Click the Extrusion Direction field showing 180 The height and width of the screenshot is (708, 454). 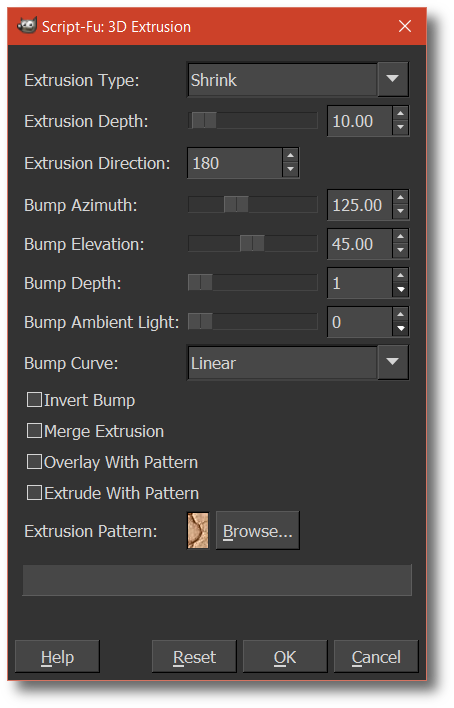[235, 163]
